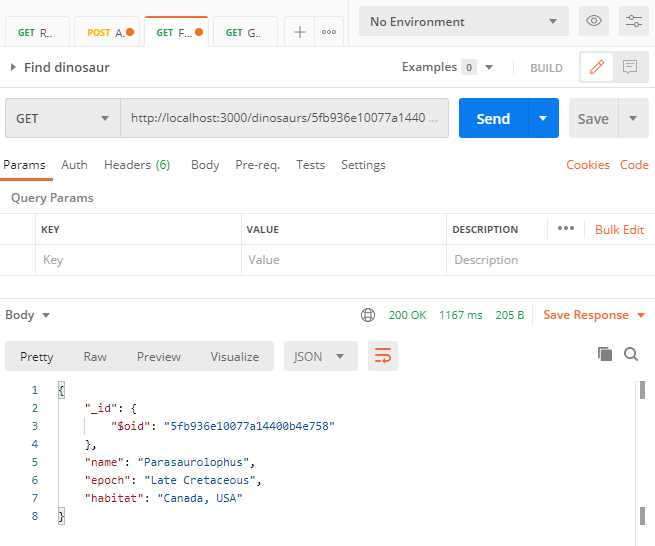The height and width of the screenshot is (546, 655).
Task: Open manage environments settings icon
Action: pos(633,20)
